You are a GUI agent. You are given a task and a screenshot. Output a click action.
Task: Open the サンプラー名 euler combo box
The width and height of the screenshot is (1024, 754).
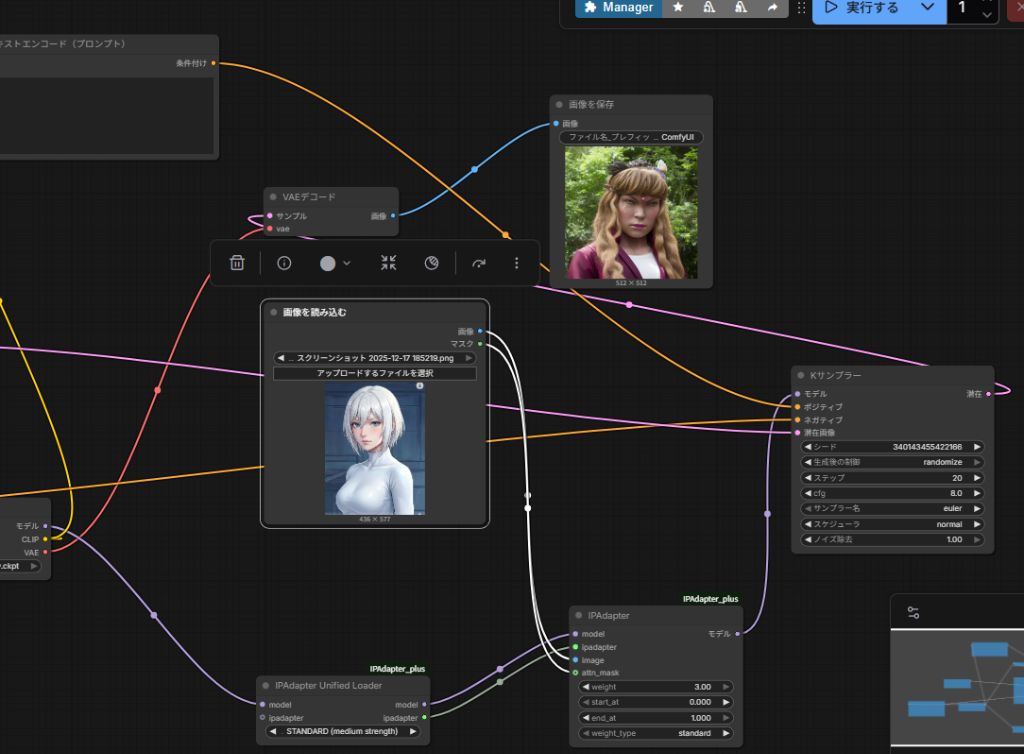coord(892,509)
